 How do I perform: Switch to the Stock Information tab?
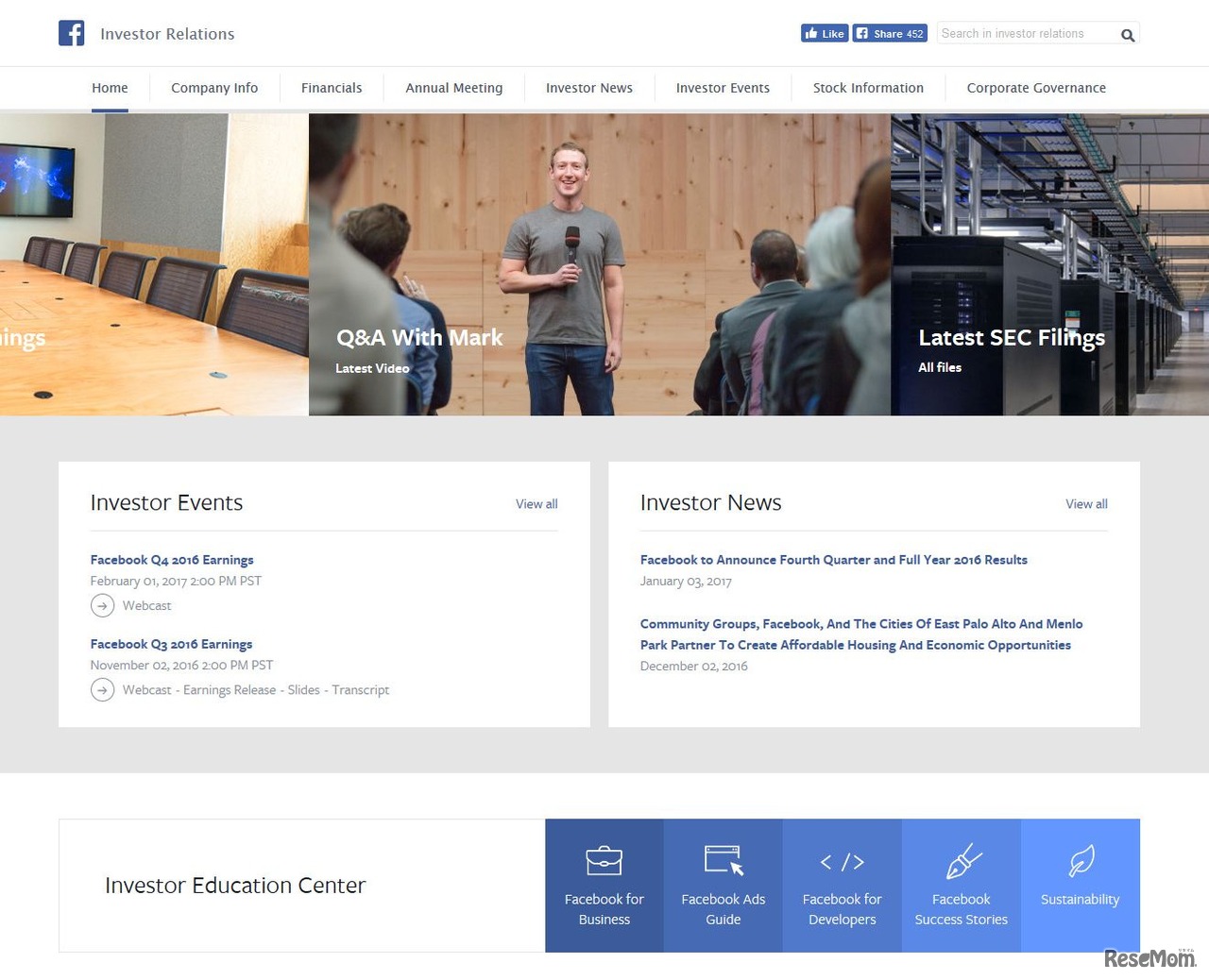pos(868,88)
